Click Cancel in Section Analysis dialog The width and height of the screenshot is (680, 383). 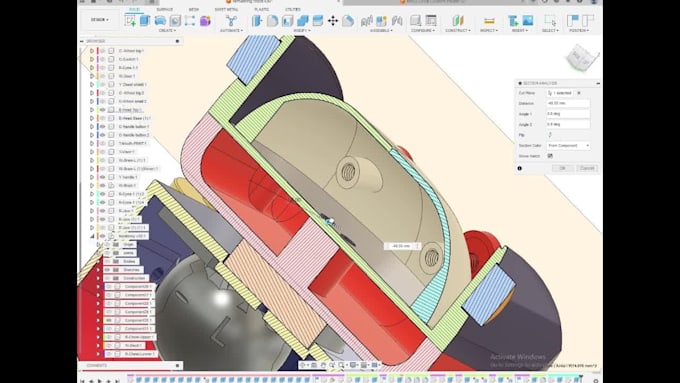coord(587,168)
